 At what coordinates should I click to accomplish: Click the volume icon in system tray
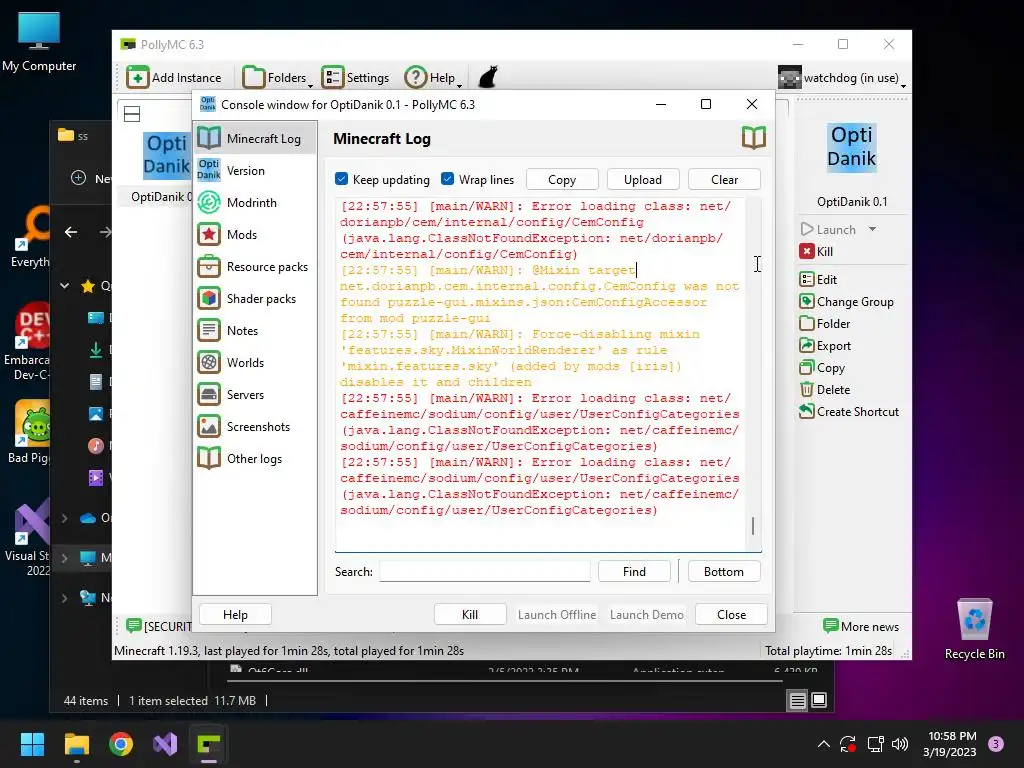(x=900, y=744)
